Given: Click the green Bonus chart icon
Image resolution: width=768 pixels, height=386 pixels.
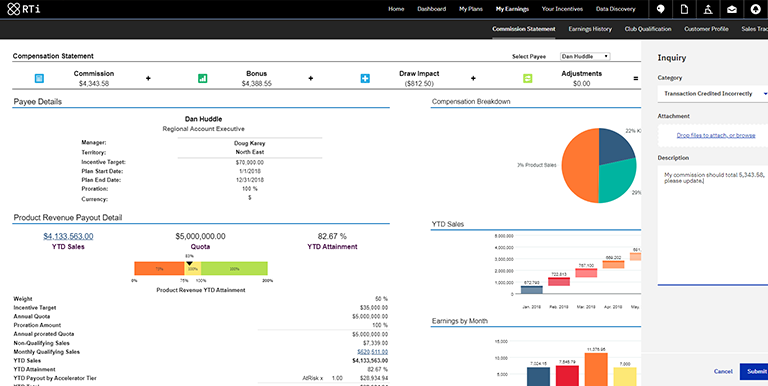Looking at the screenshot, I should click(x=202, y=78).
